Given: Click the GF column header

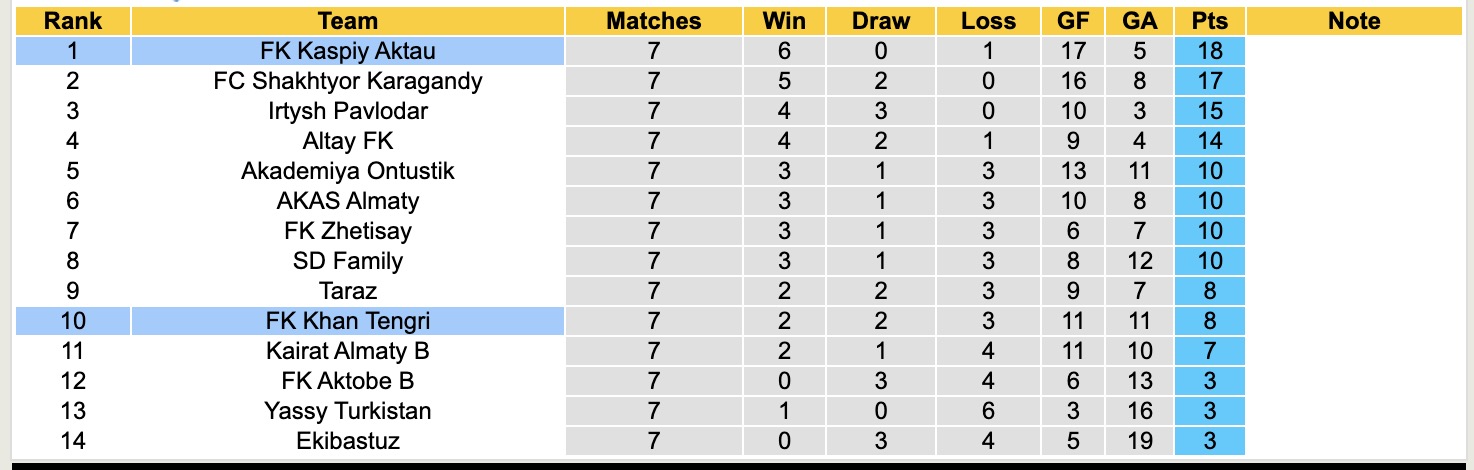Looking at the screenshot, I should [1073, 21].
